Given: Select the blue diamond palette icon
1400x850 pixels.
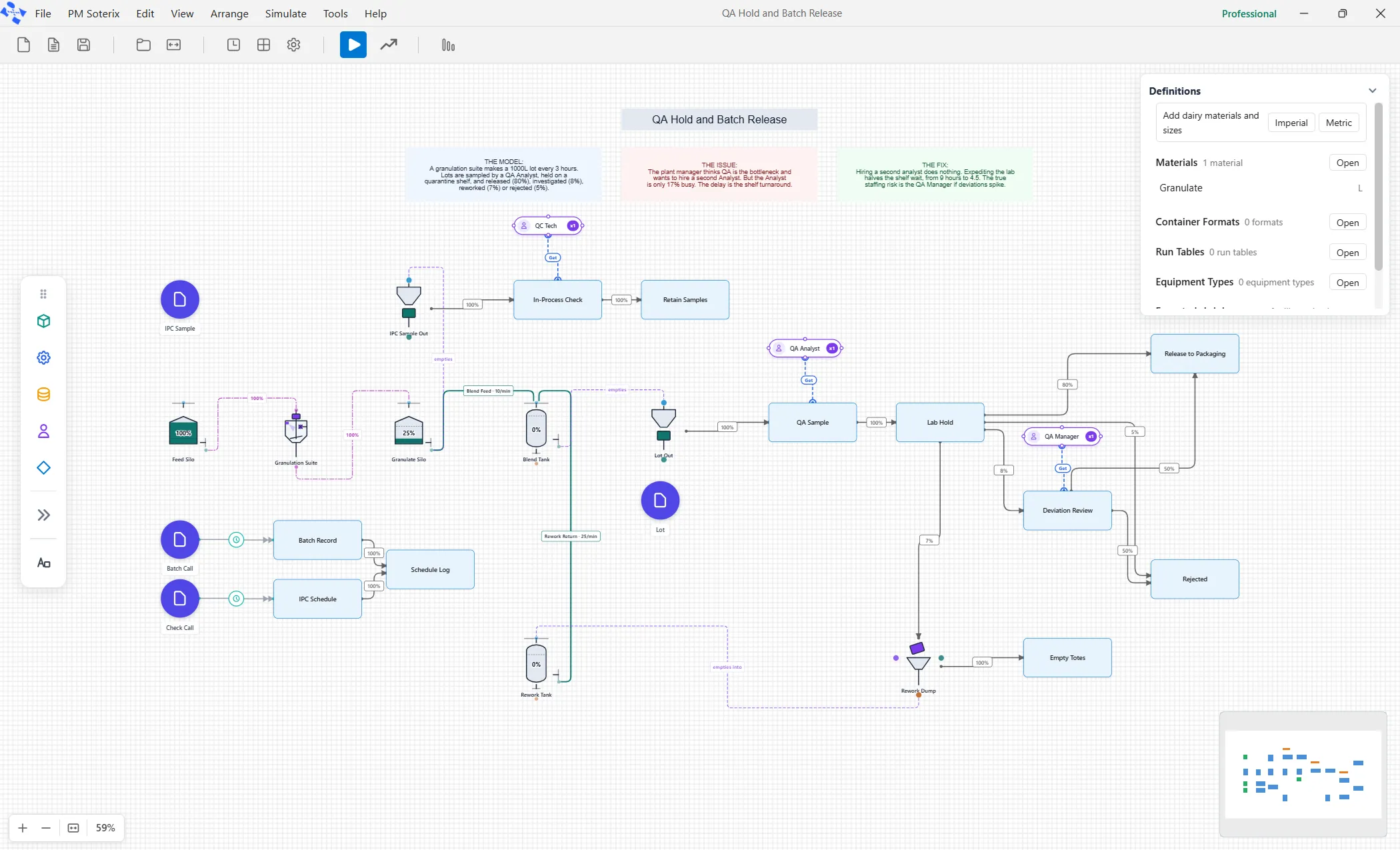Looking at the screenshot, I should coord(43,468).
